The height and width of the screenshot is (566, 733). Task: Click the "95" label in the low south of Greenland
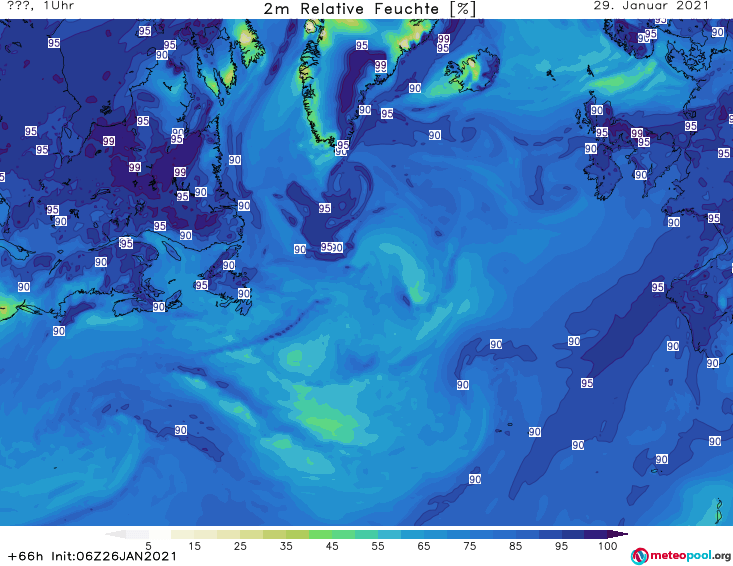[x=325, y=208]
